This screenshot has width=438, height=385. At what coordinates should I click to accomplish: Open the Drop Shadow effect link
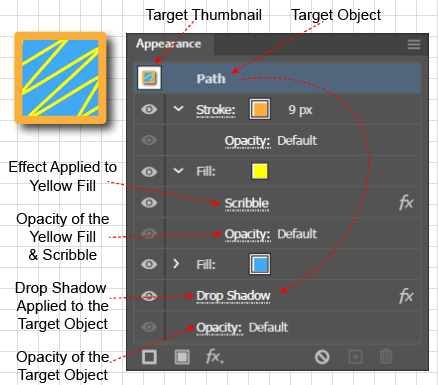[x=233, y=296]
